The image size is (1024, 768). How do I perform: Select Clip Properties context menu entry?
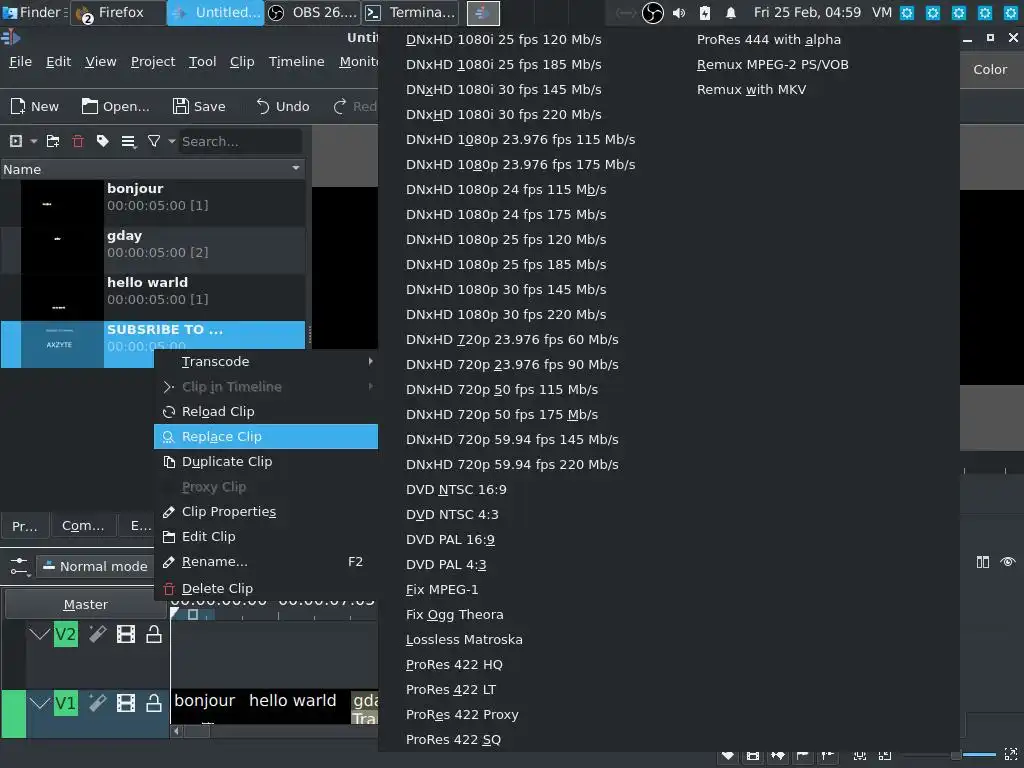coord(266,511)
